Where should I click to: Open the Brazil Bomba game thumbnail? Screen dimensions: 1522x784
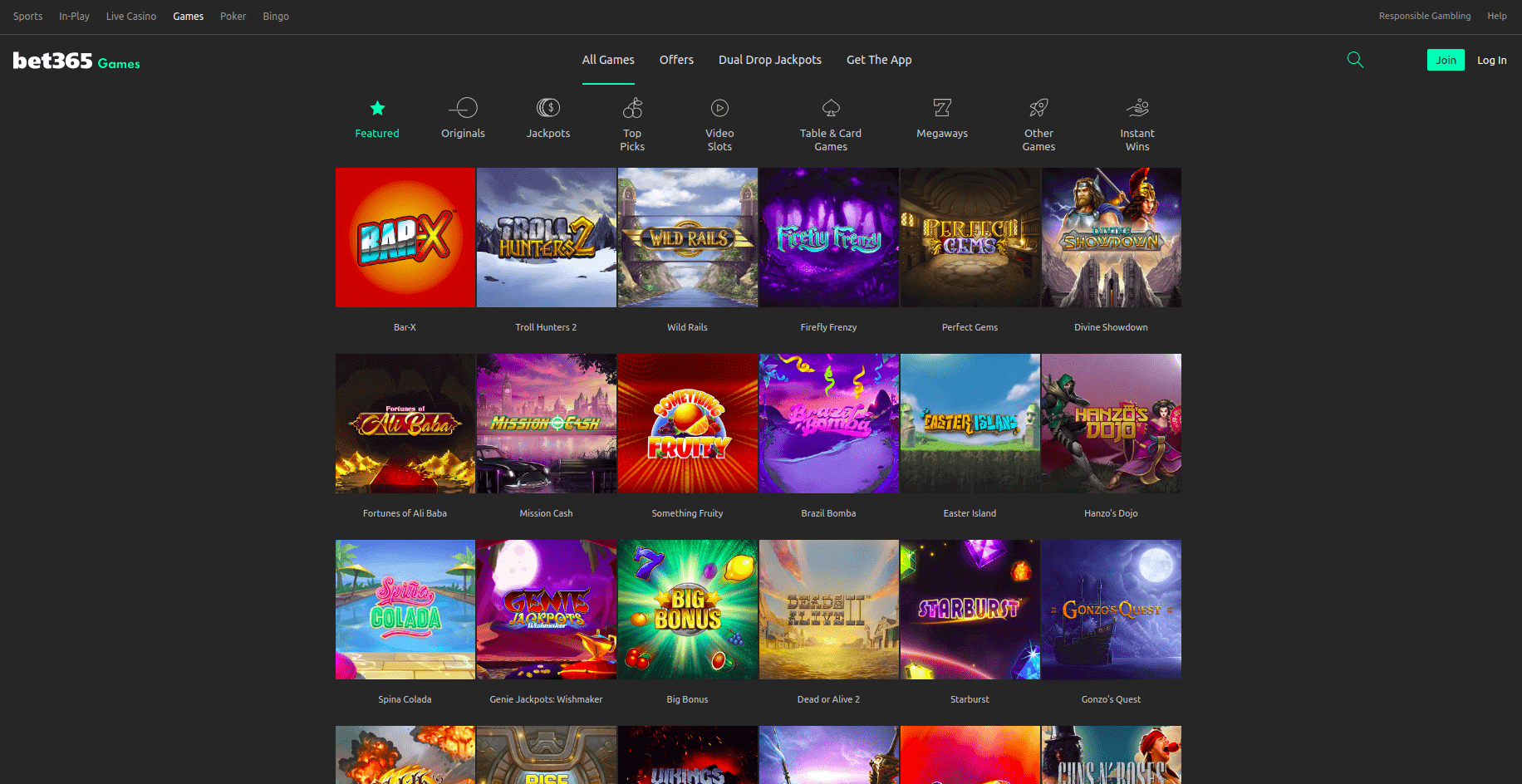(829, 424)
